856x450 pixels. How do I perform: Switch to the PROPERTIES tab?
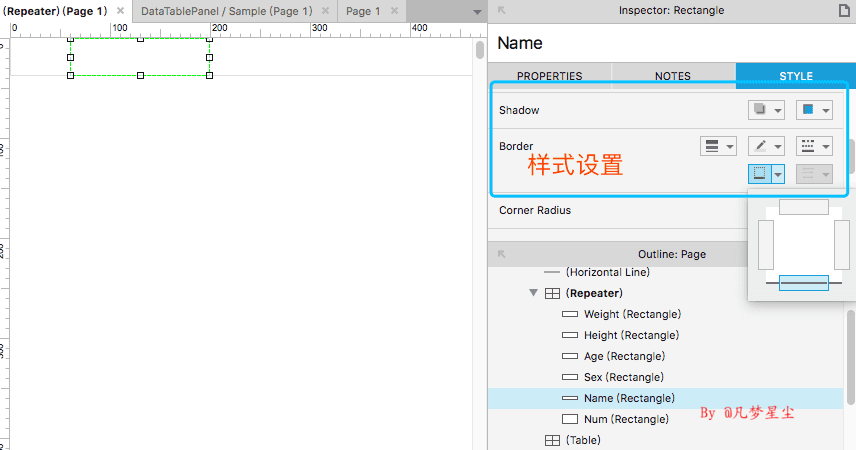(549, 76)
